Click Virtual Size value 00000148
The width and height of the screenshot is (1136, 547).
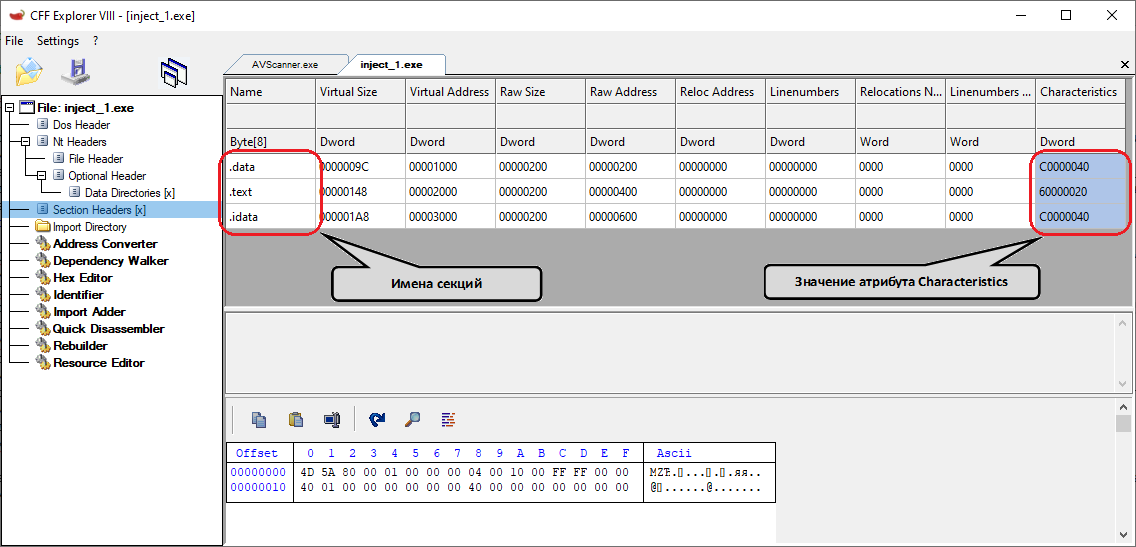(360, 192)
